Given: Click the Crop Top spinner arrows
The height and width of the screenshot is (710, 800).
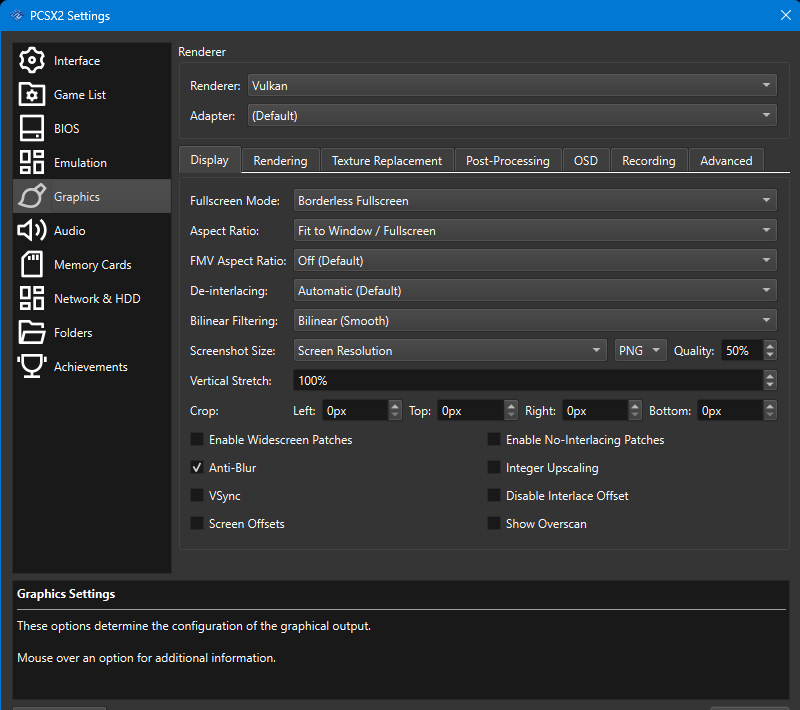Looking at the screenshot, I should point(511,411).
